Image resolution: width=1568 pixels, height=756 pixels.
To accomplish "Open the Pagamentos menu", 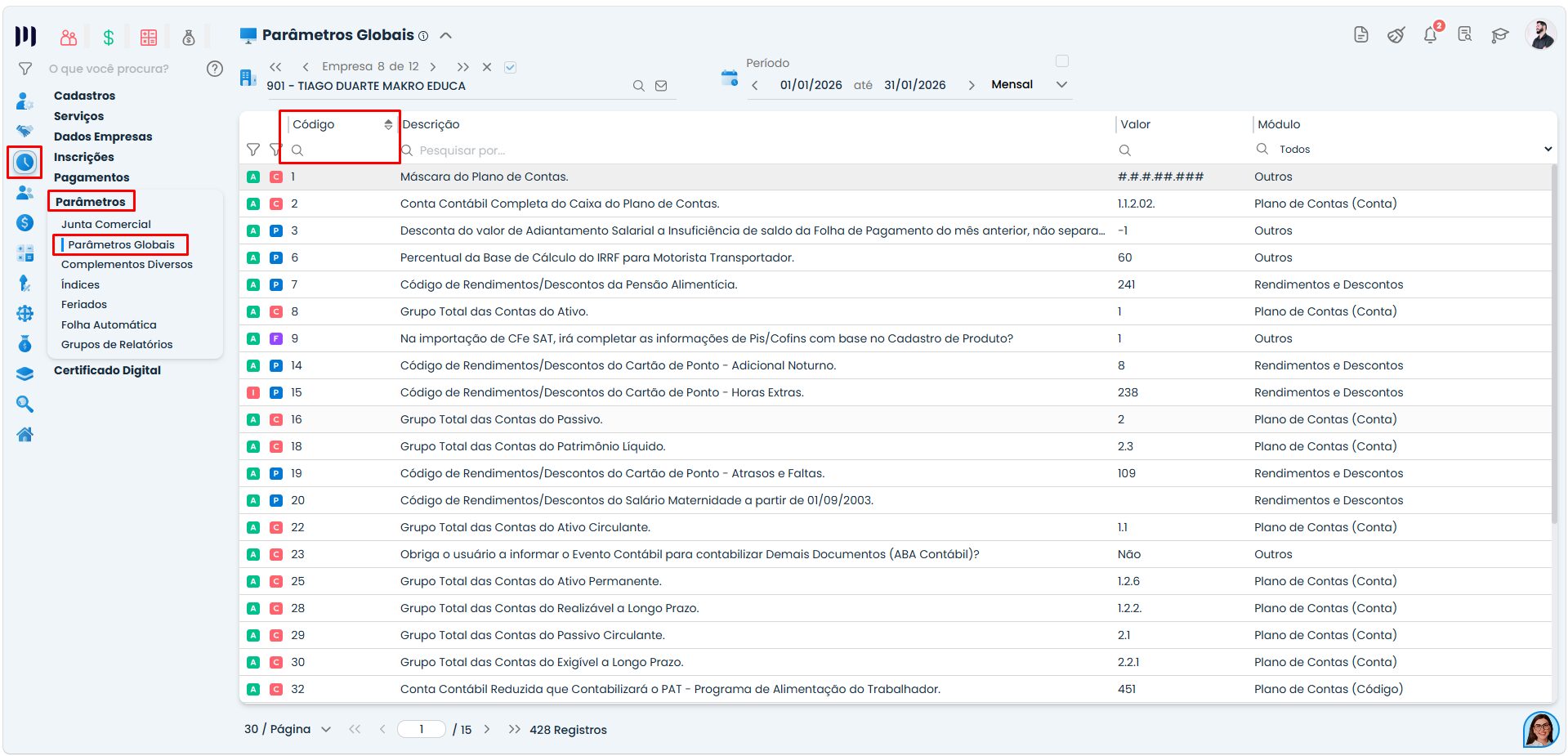I will [x=92, y=177].
